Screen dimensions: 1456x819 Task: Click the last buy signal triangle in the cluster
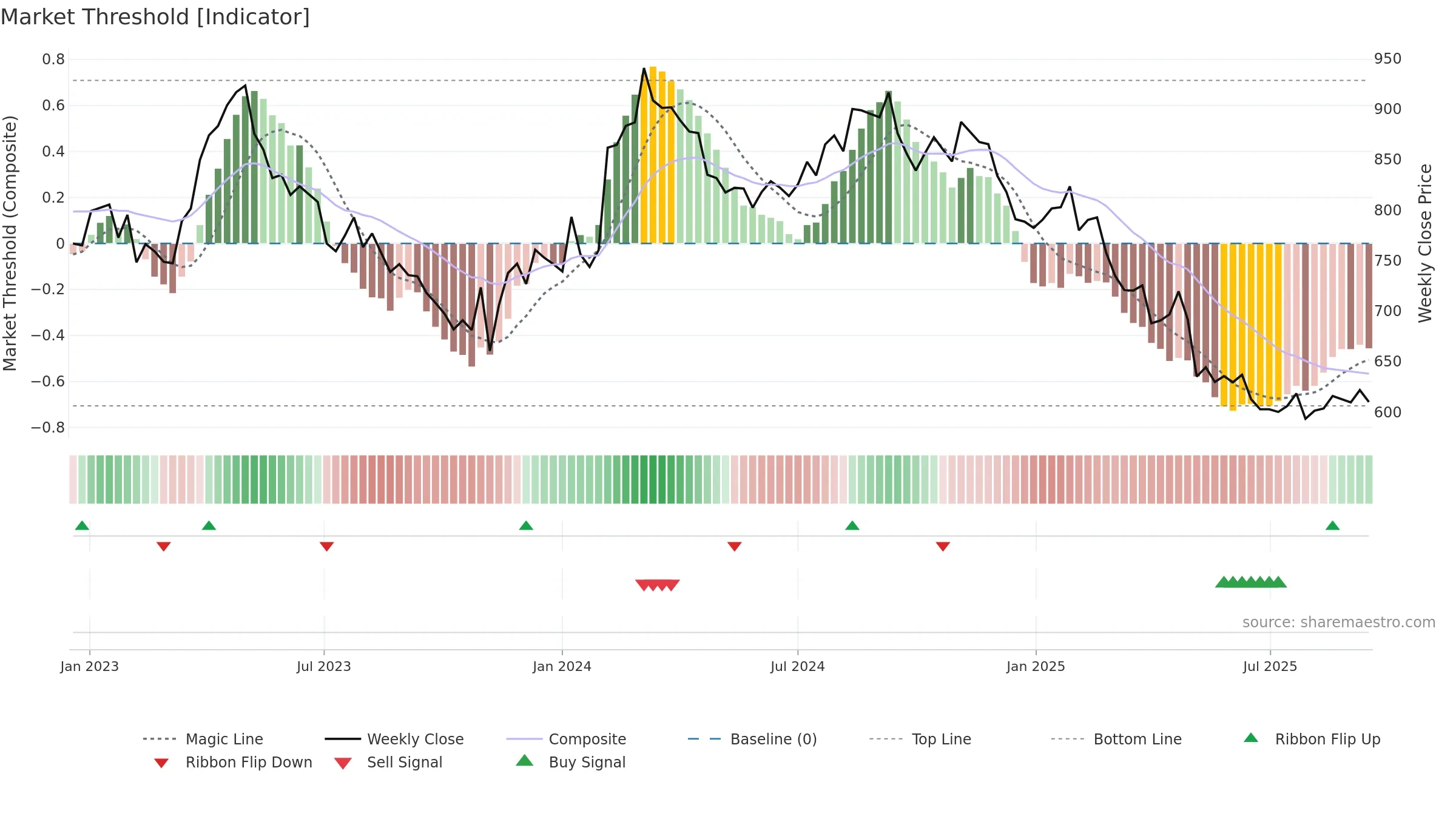point(1278,582)
